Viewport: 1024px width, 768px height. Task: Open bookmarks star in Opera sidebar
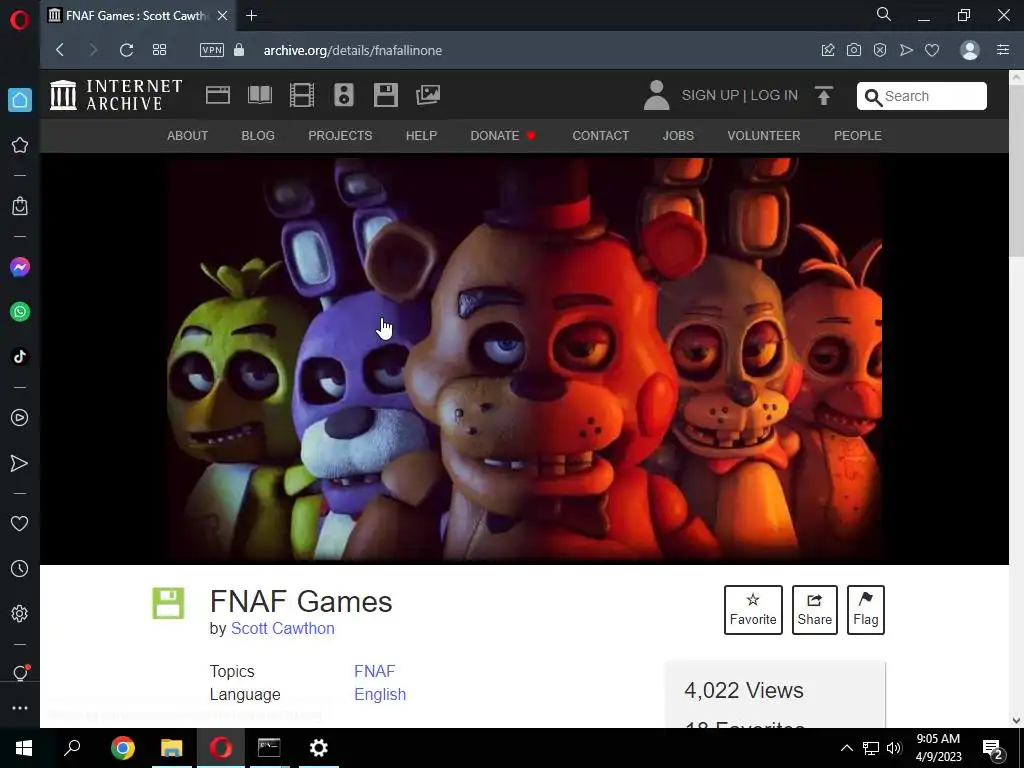tap(20, 145)
